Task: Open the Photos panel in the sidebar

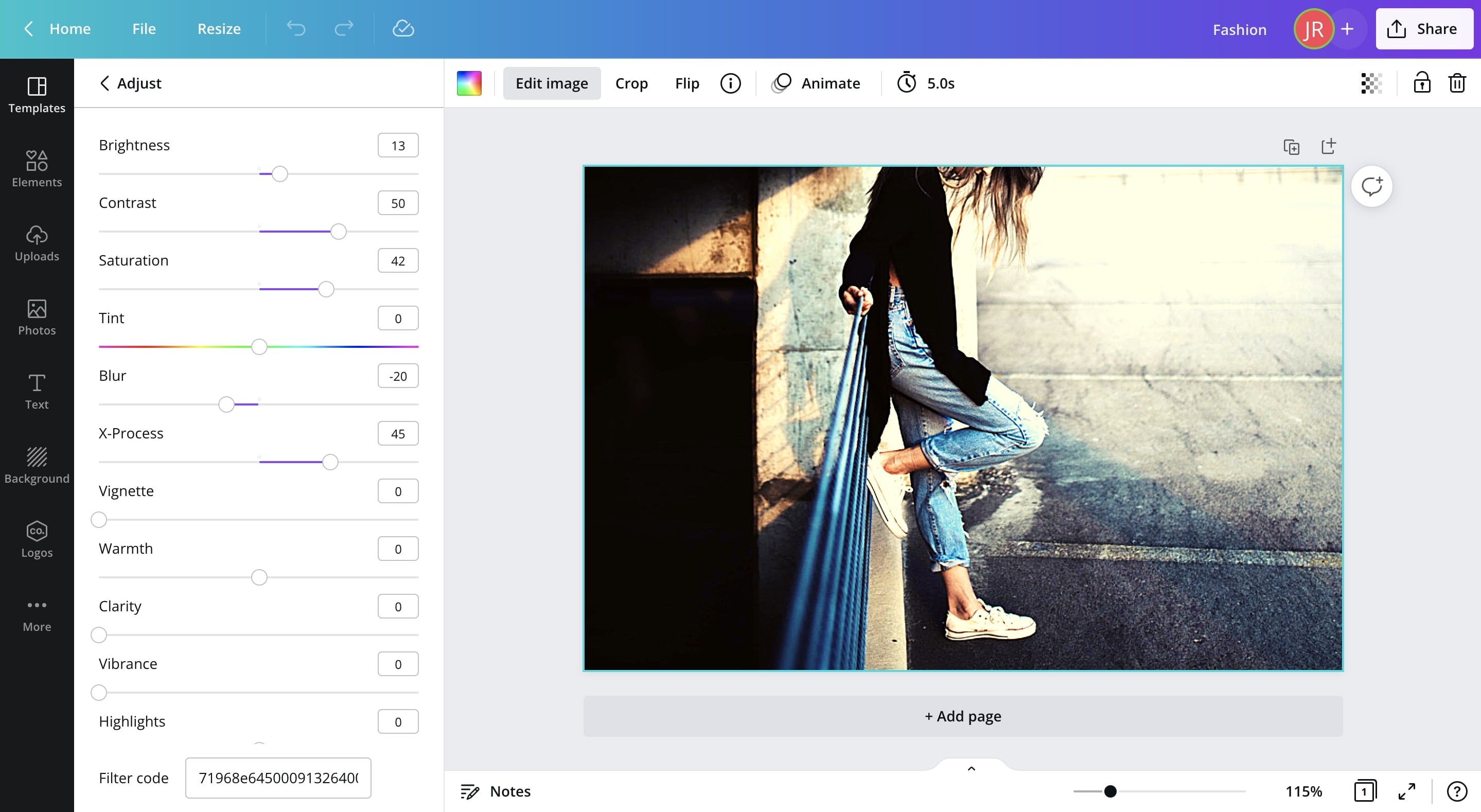Action: [x=37, y=317]
